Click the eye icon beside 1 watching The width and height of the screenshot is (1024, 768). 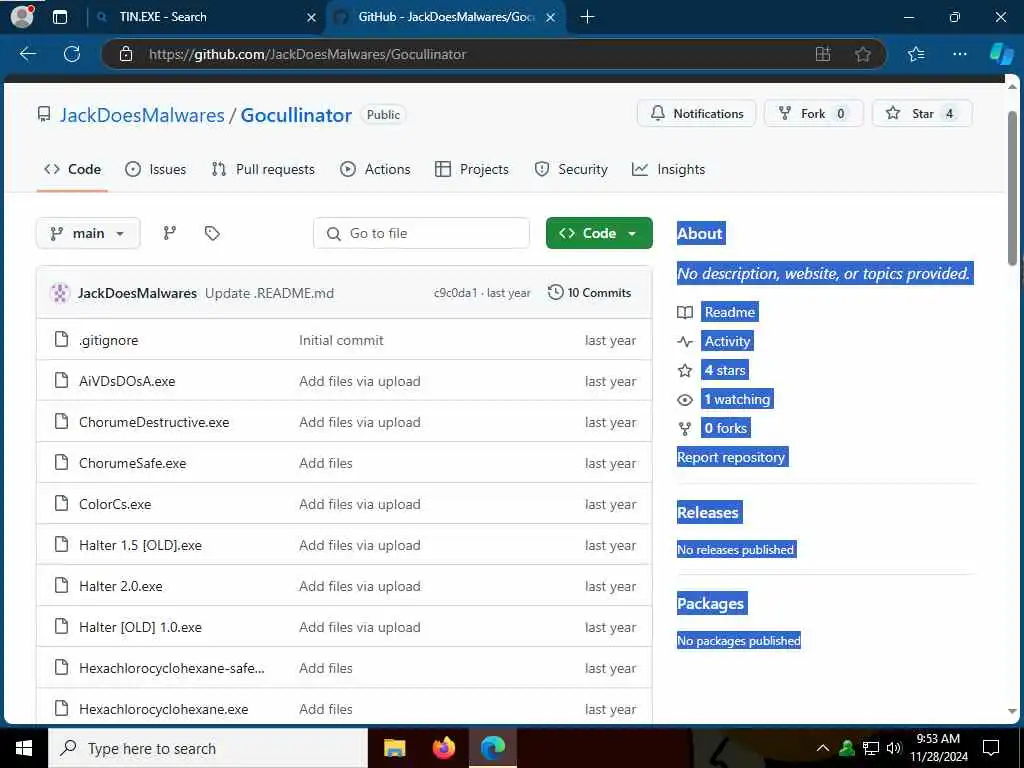[x=684, y=400]
